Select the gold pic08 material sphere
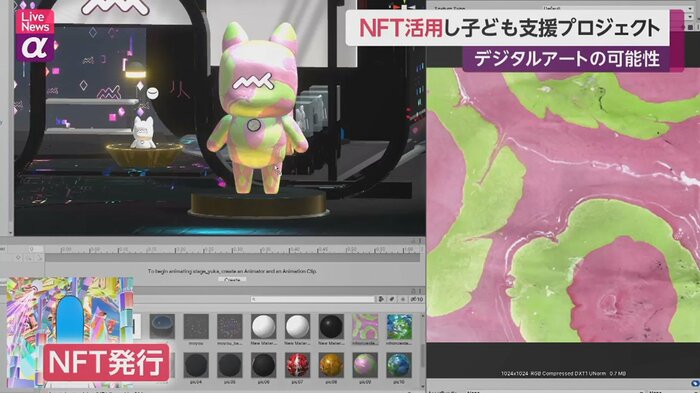 [x=331, y=365]
